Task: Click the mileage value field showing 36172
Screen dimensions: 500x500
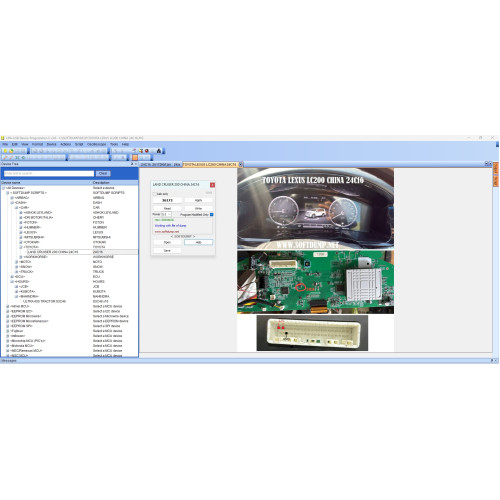Action: pyautogui.click(x=167, y=200)
